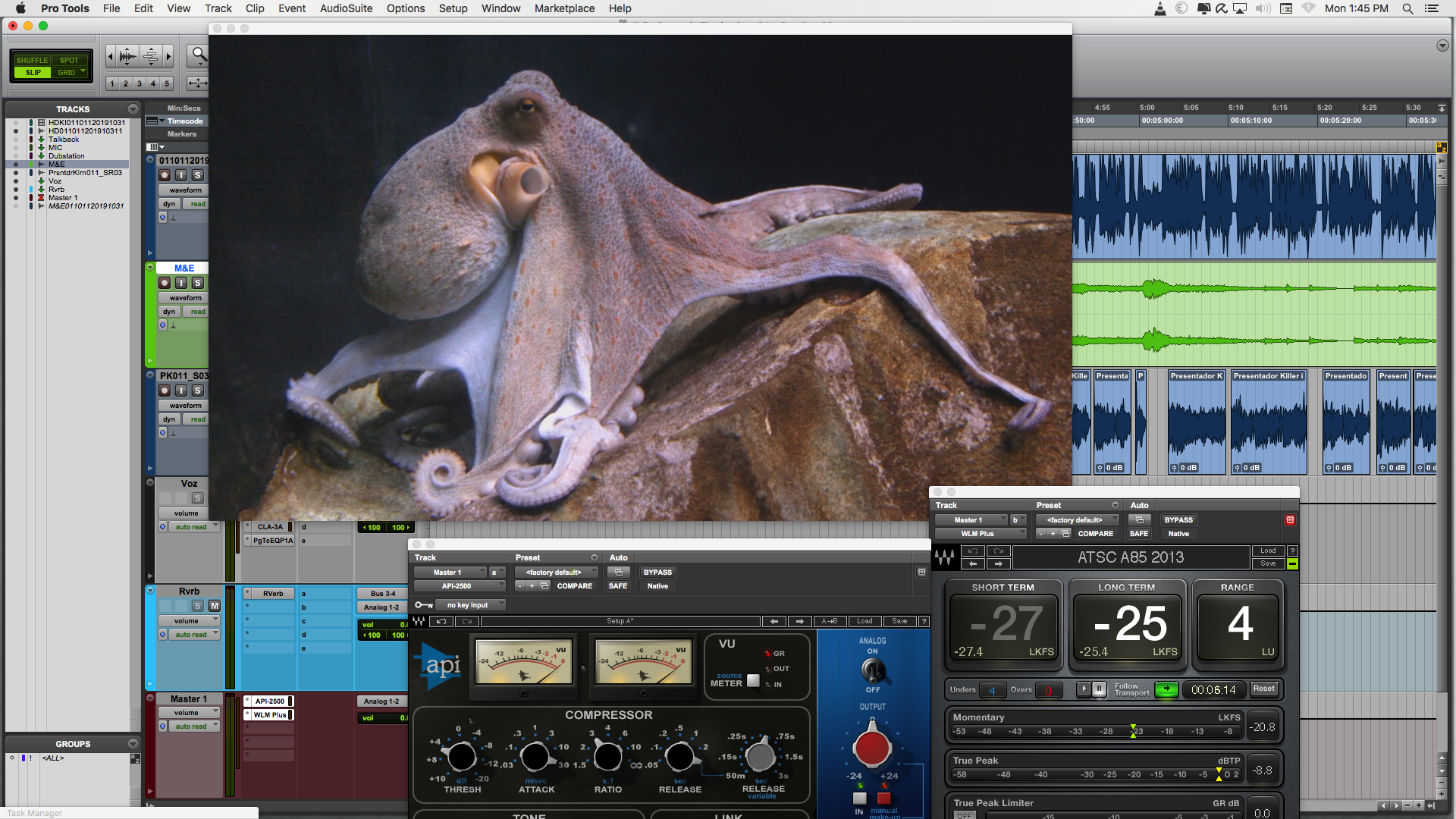Screen dimensions: 1456x819
Task: Click the red OUTPUT knob in API-2500
Action: [872, 749]
